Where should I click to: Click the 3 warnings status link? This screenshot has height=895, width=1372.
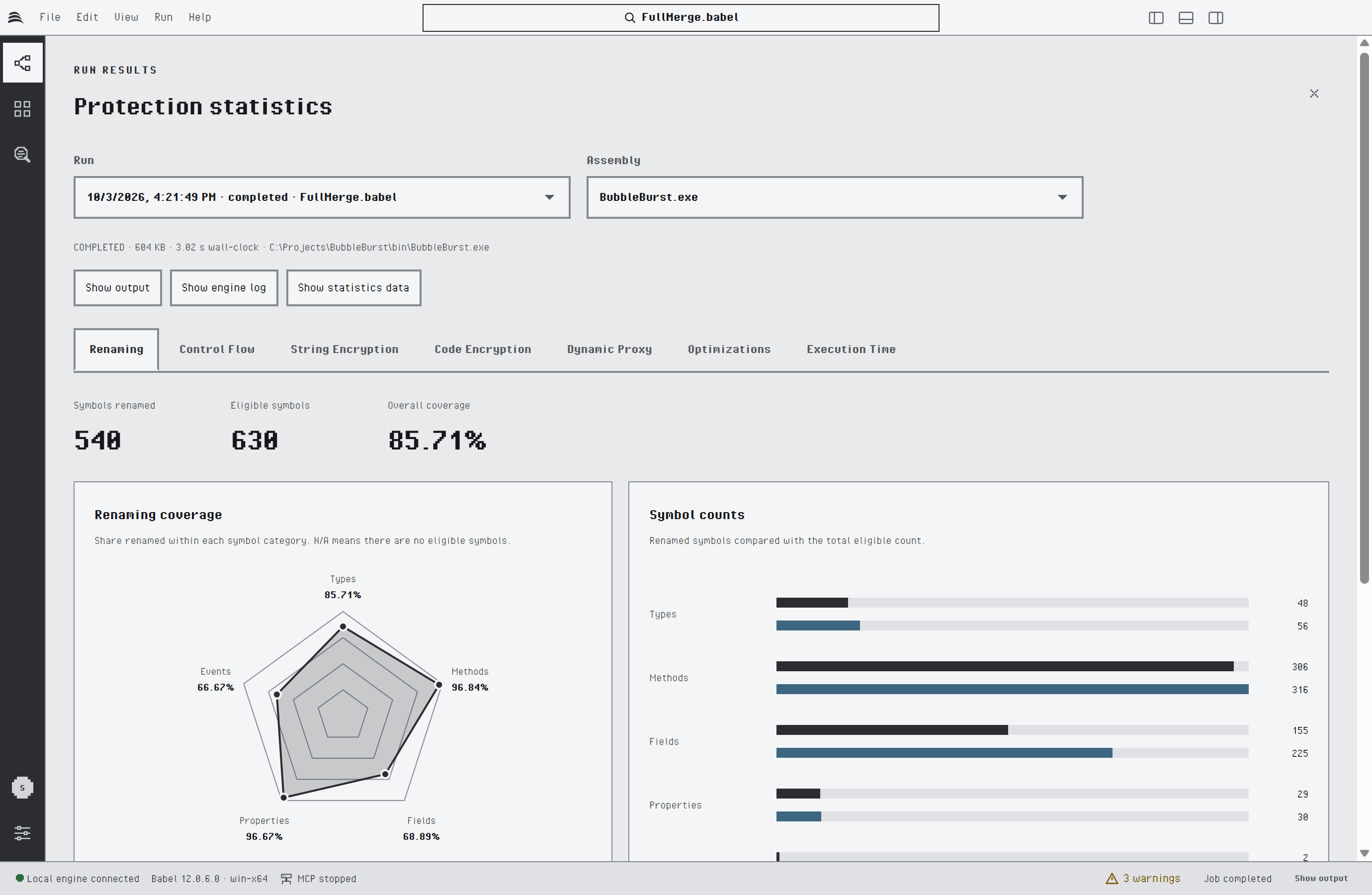coord(1143,878)
